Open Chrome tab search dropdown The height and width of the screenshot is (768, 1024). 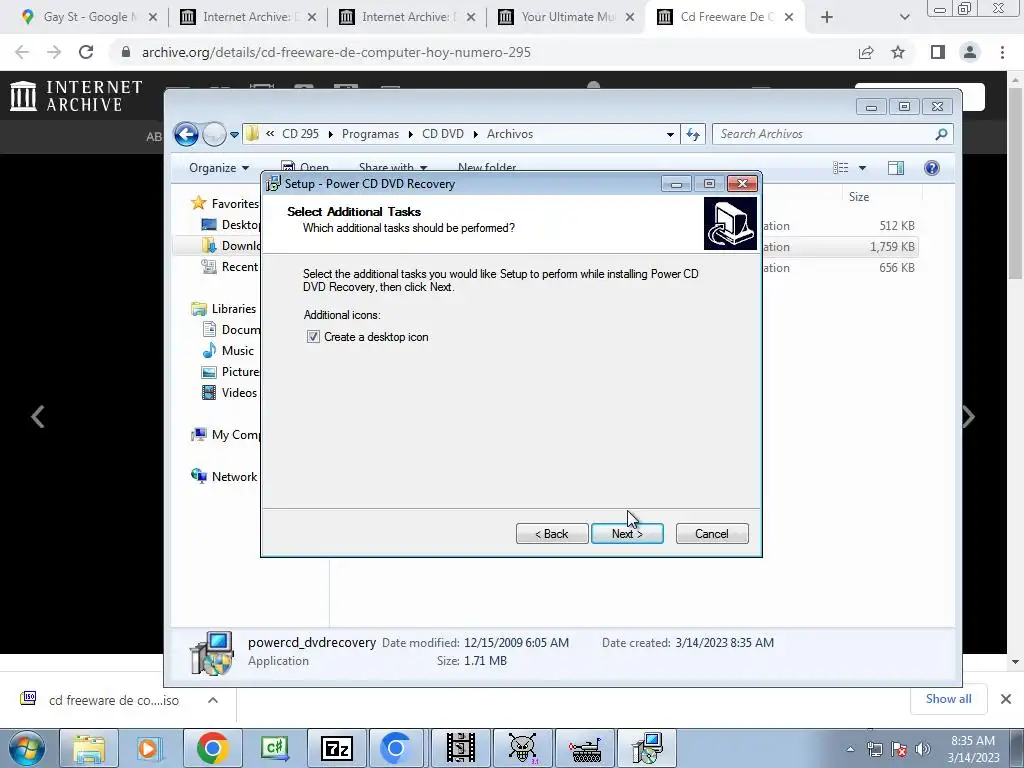pyautogui.click(x=904, y=17)
